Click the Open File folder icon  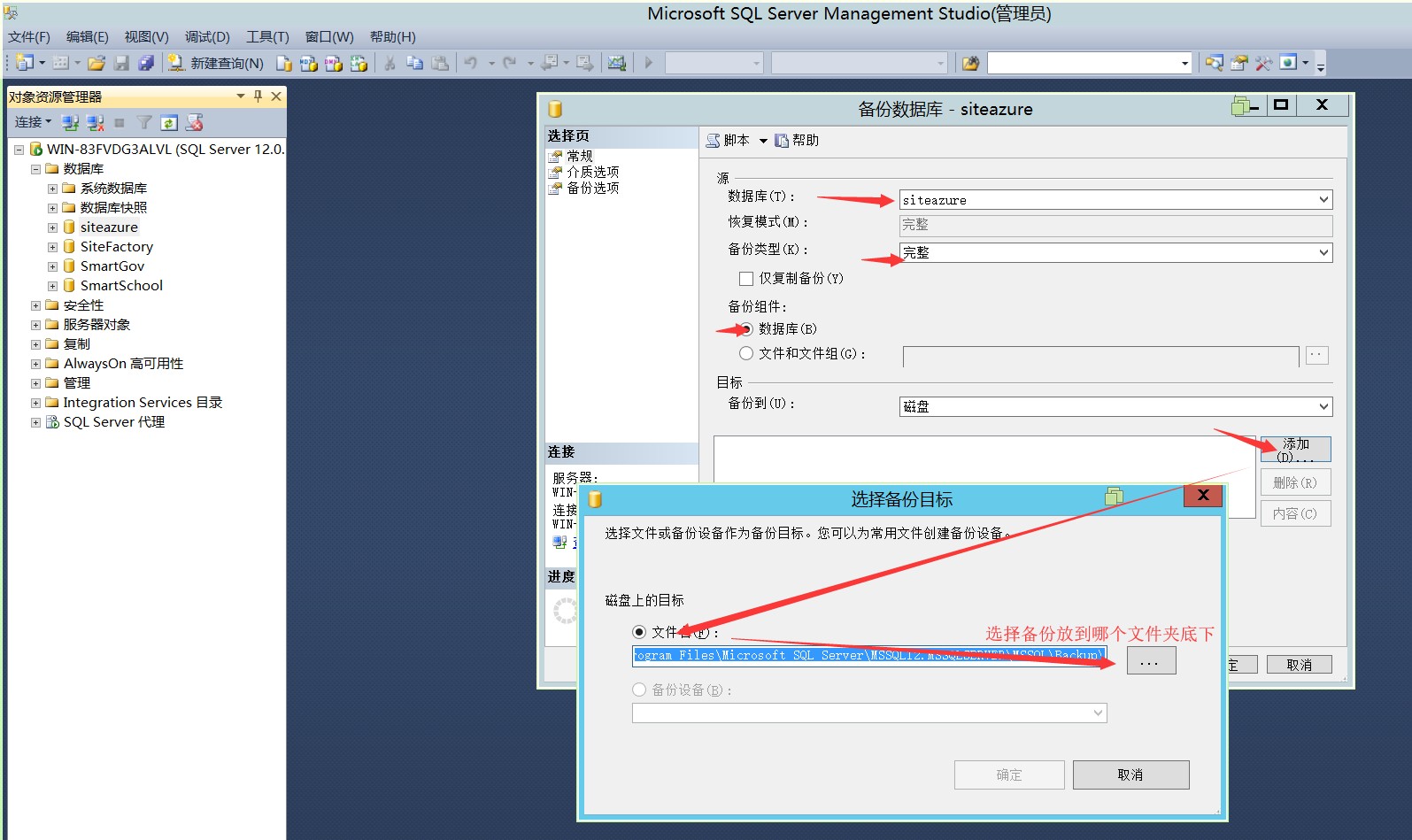[96, 63]
